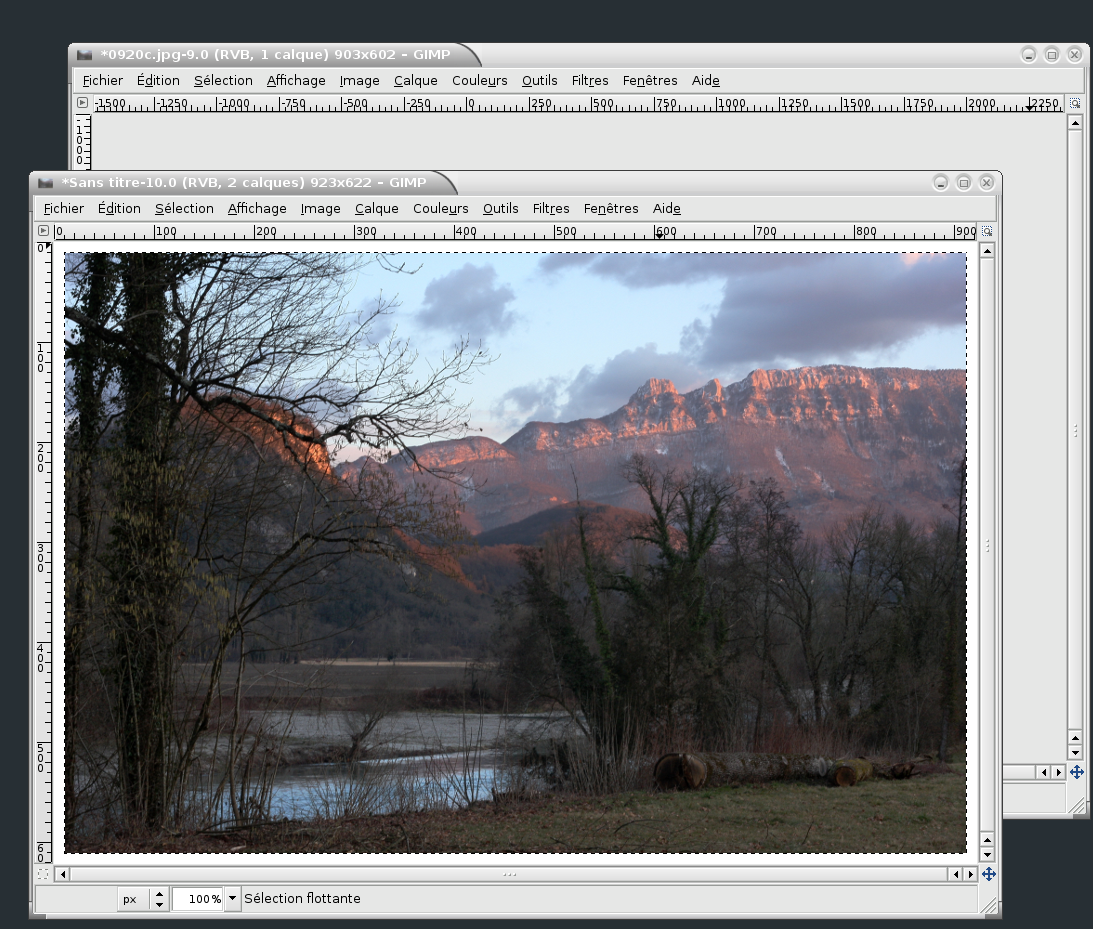This screenshot has width=1093, height=929.
Task: Open Filtres menu in Sans titre window
Action: [x=551, y=208]
